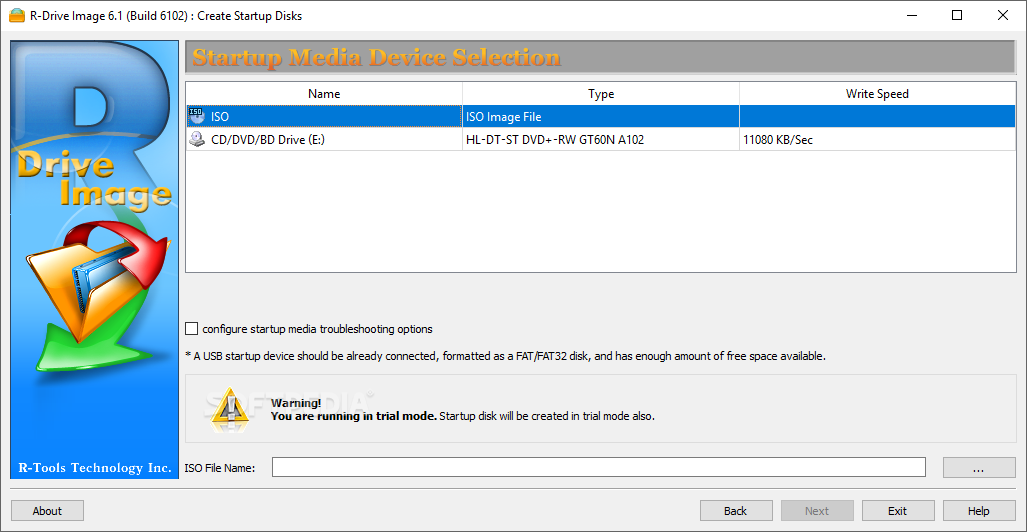Click the '11080 KB/Sec' write speed cell

pyautogui.click(x=878, y=139)
